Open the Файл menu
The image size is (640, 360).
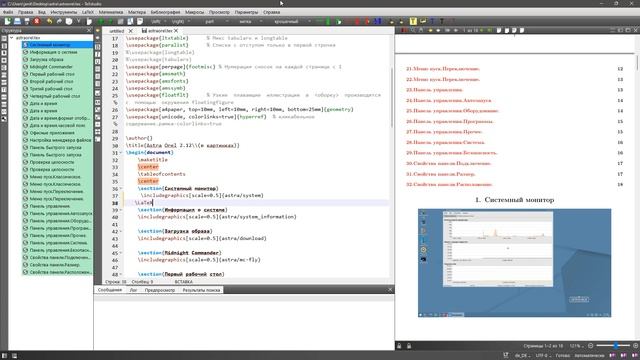8,12
